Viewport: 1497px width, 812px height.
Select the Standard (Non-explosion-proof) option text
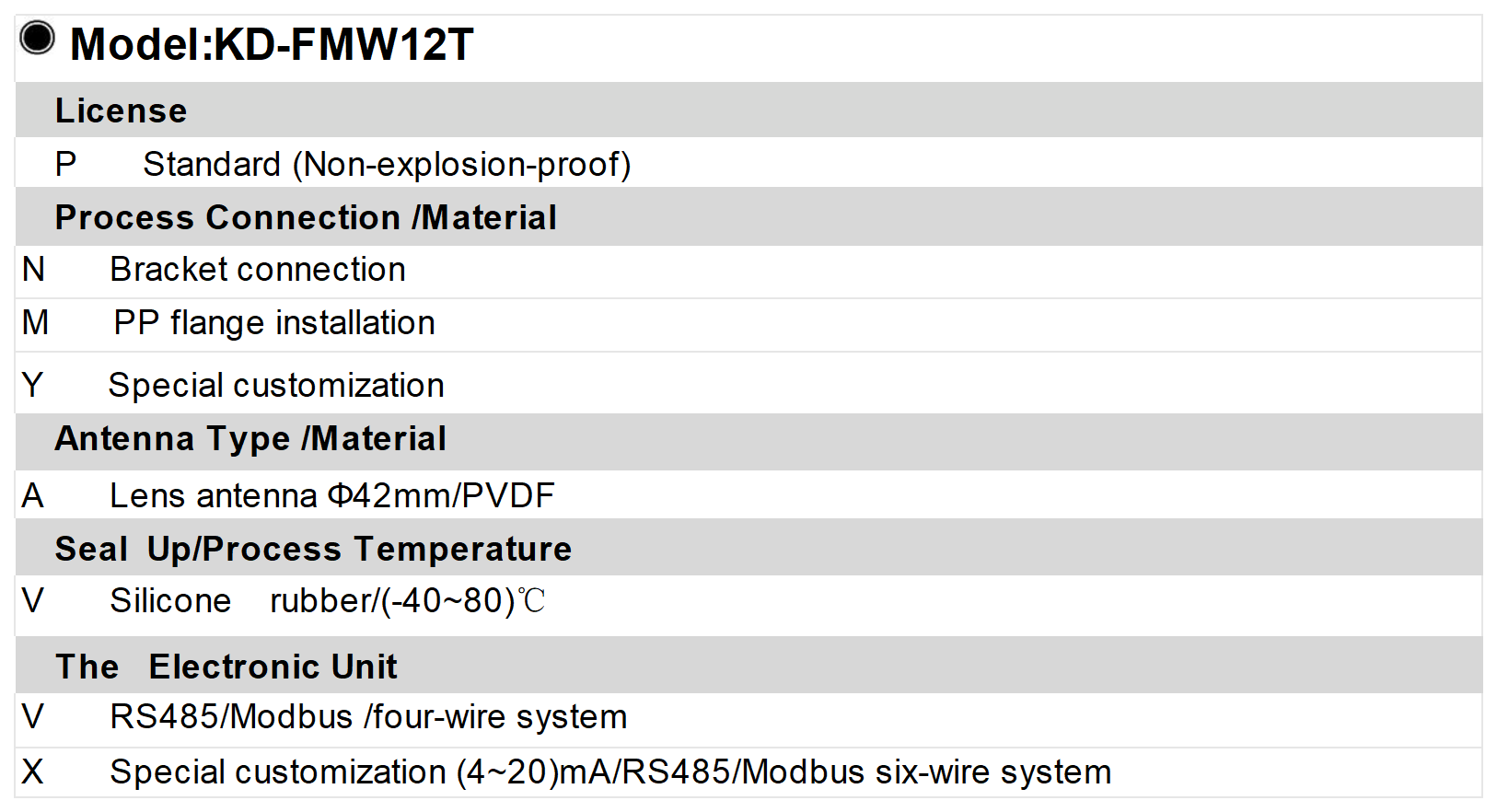387,164
